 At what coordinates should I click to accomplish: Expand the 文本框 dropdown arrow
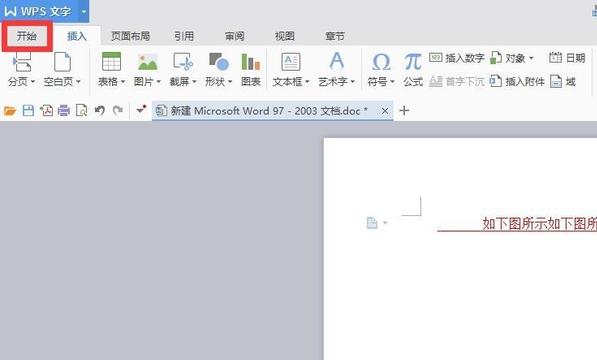[307, 81]
